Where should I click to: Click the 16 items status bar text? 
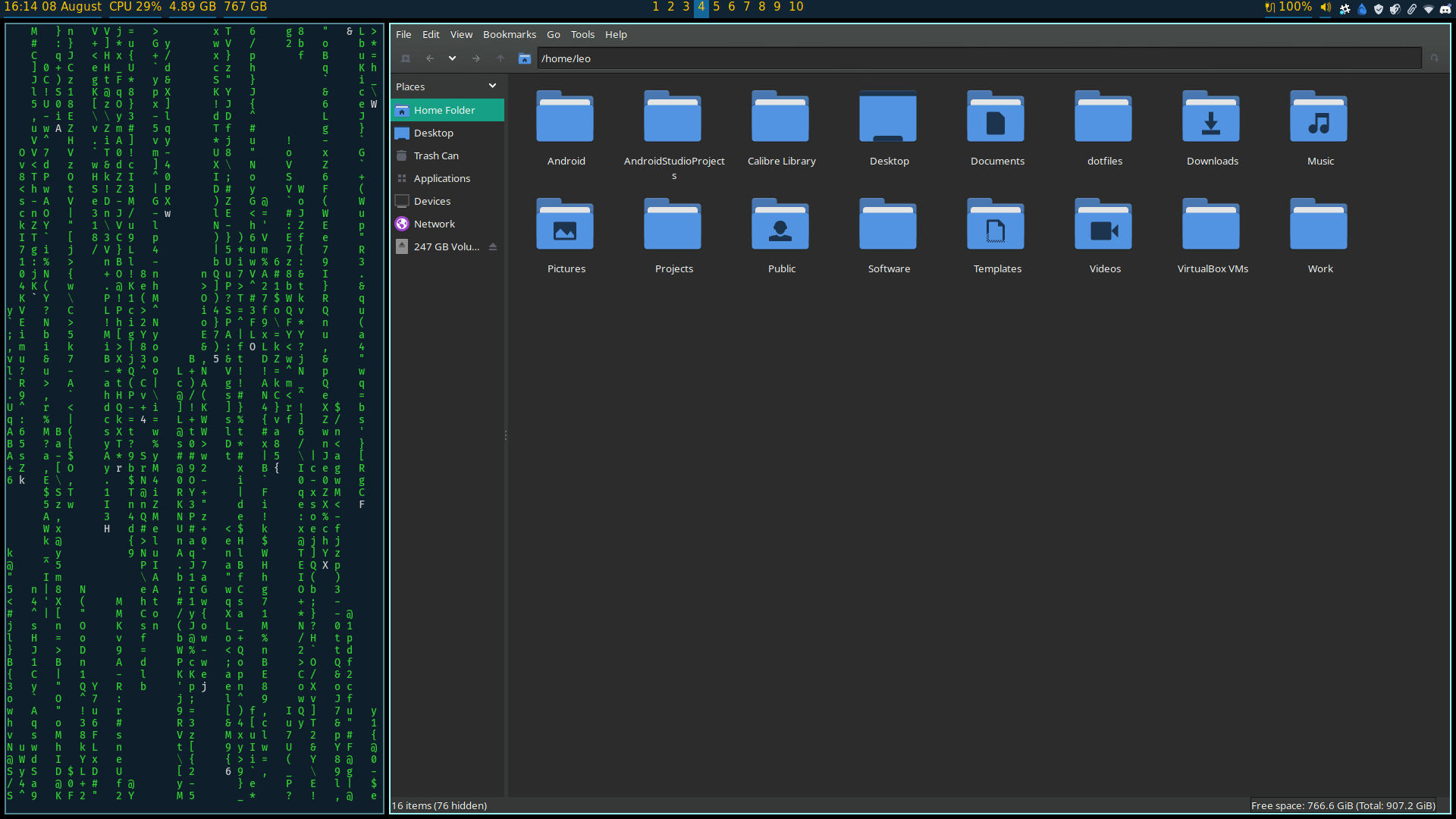pos(439,805)
